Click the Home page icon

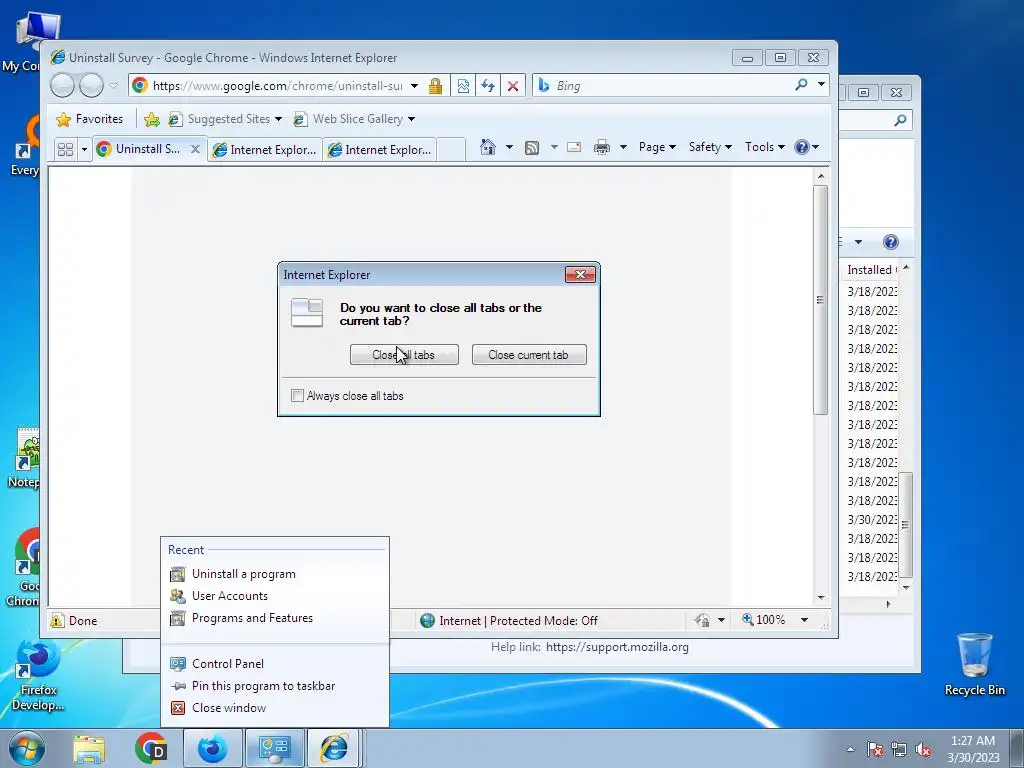[488, 147]
